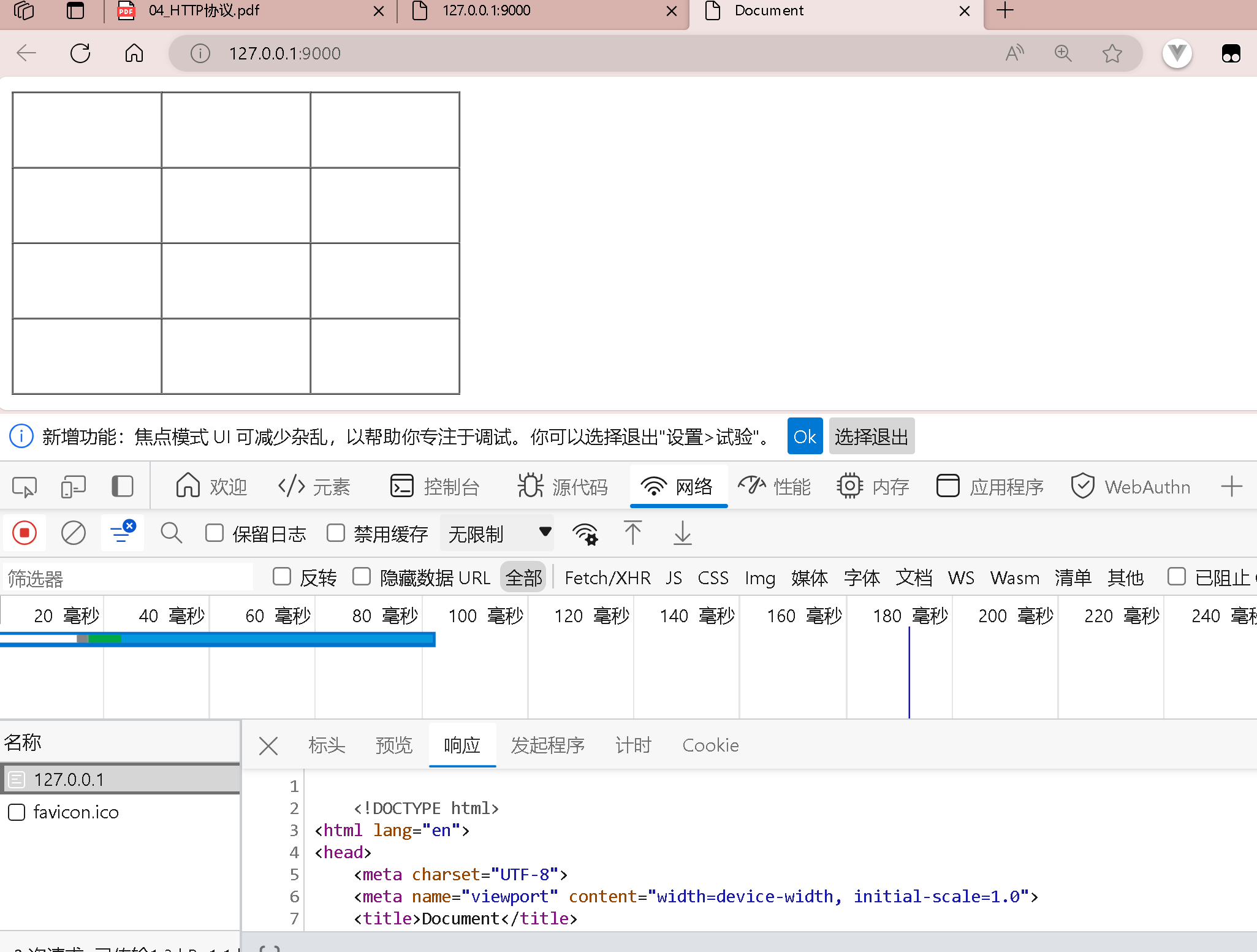Select the 127.0.0.1 request row
Image resolution: width=1257 pixels, height=952 pixels.
pyautogui.click(x=120, y=779)
